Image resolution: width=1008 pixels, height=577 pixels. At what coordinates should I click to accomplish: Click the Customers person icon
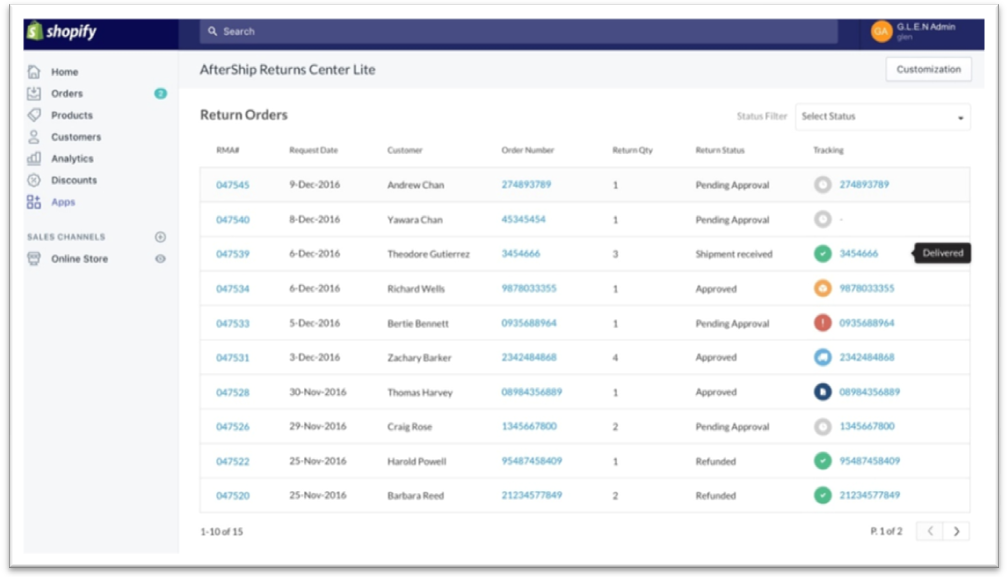pos(34,137)
